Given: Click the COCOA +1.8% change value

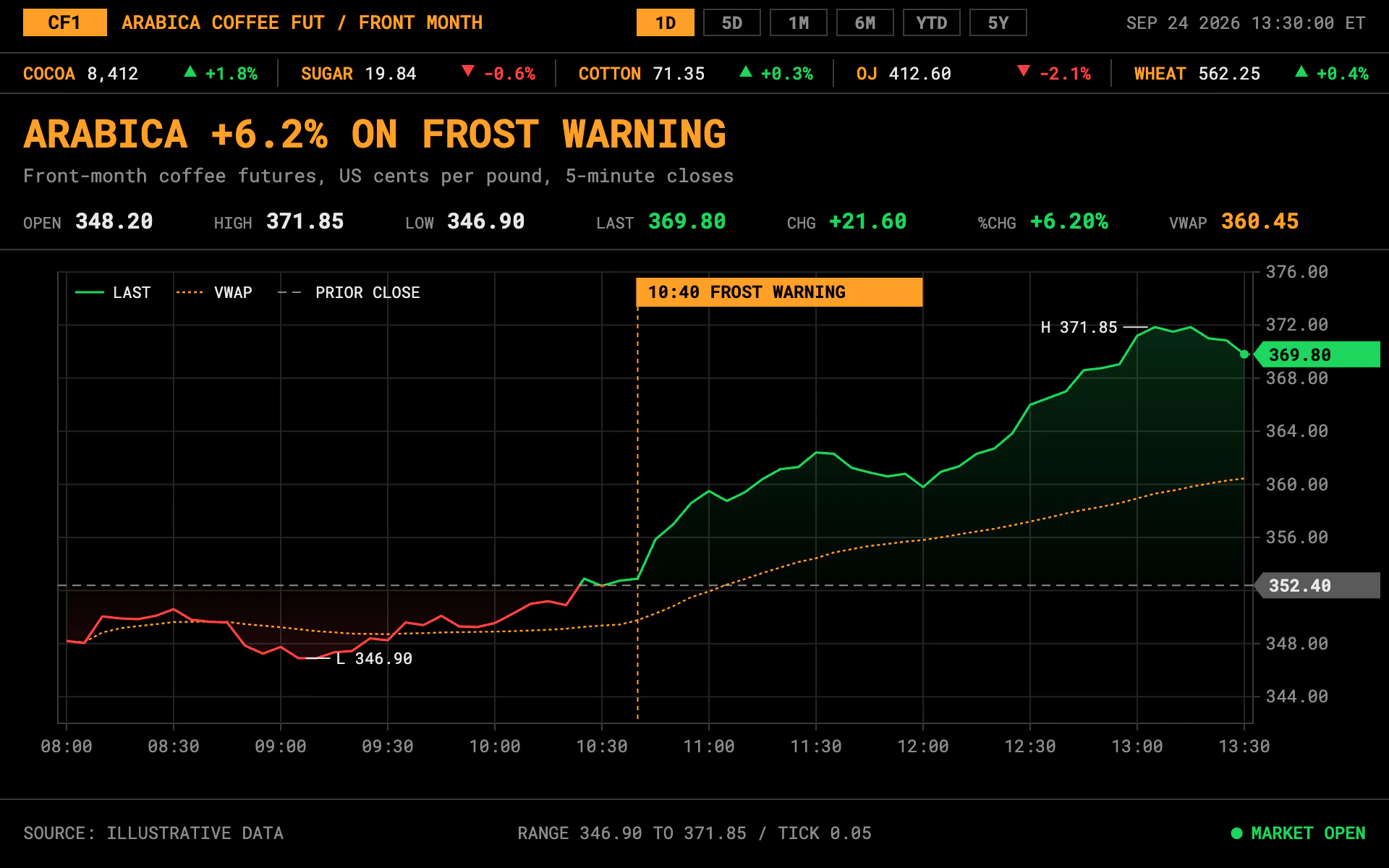Looking at the screenshot, I should coord(231,74).
